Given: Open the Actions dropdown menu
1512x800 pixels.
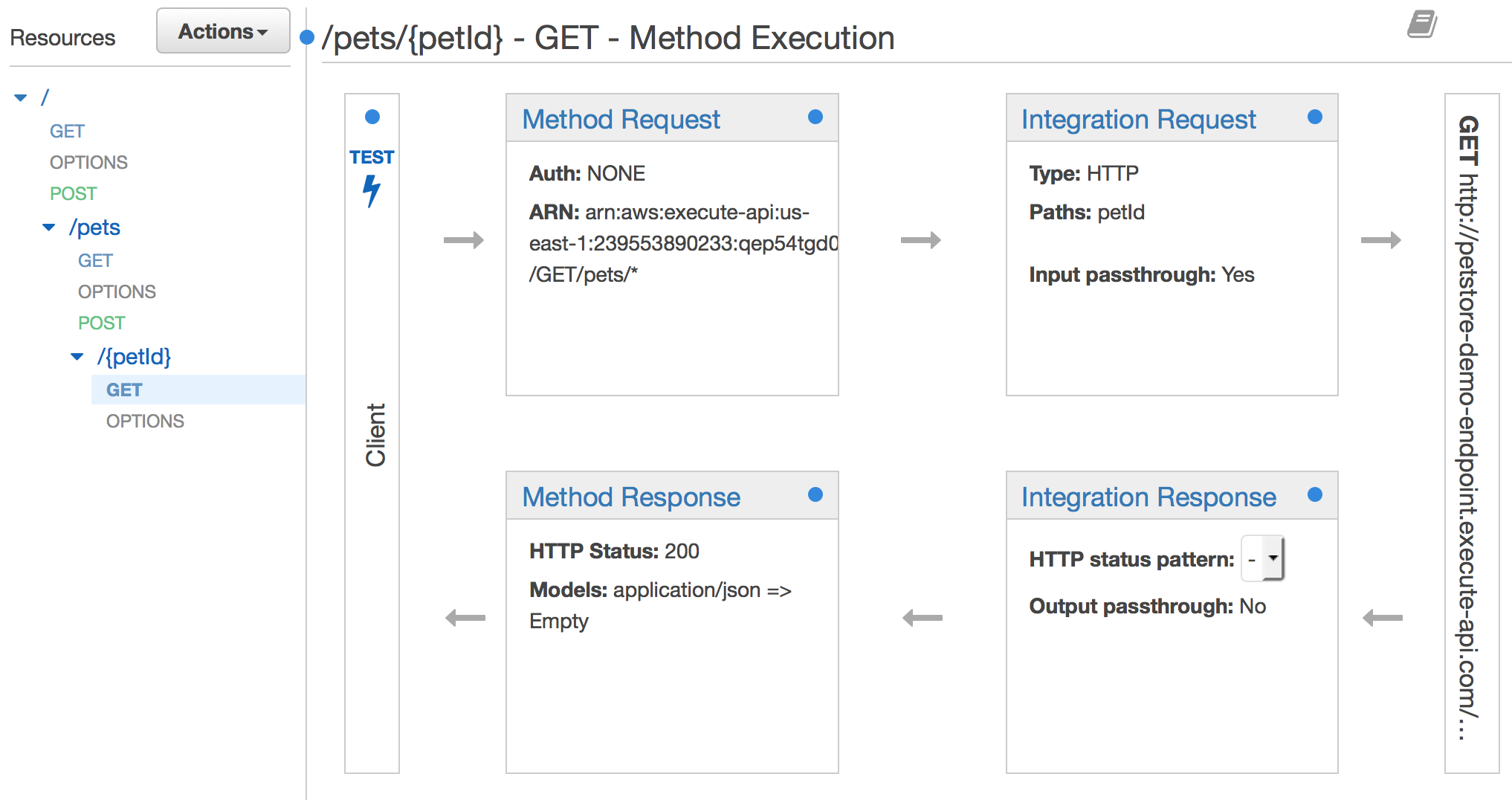Looking at the screenshot, I should coord(223,31).
